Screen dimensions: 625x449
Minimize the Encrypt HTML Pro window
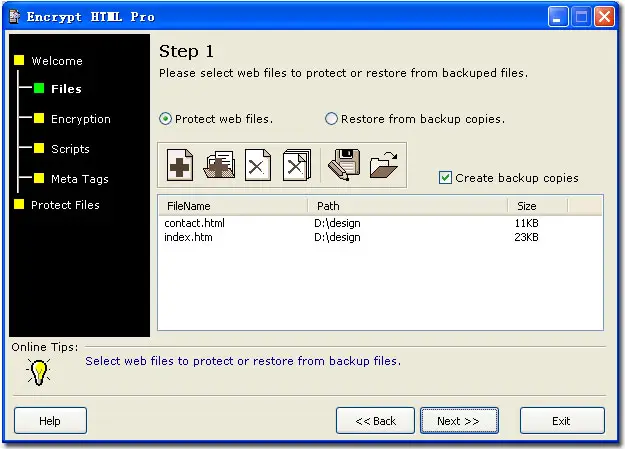[x=558, y=17]
